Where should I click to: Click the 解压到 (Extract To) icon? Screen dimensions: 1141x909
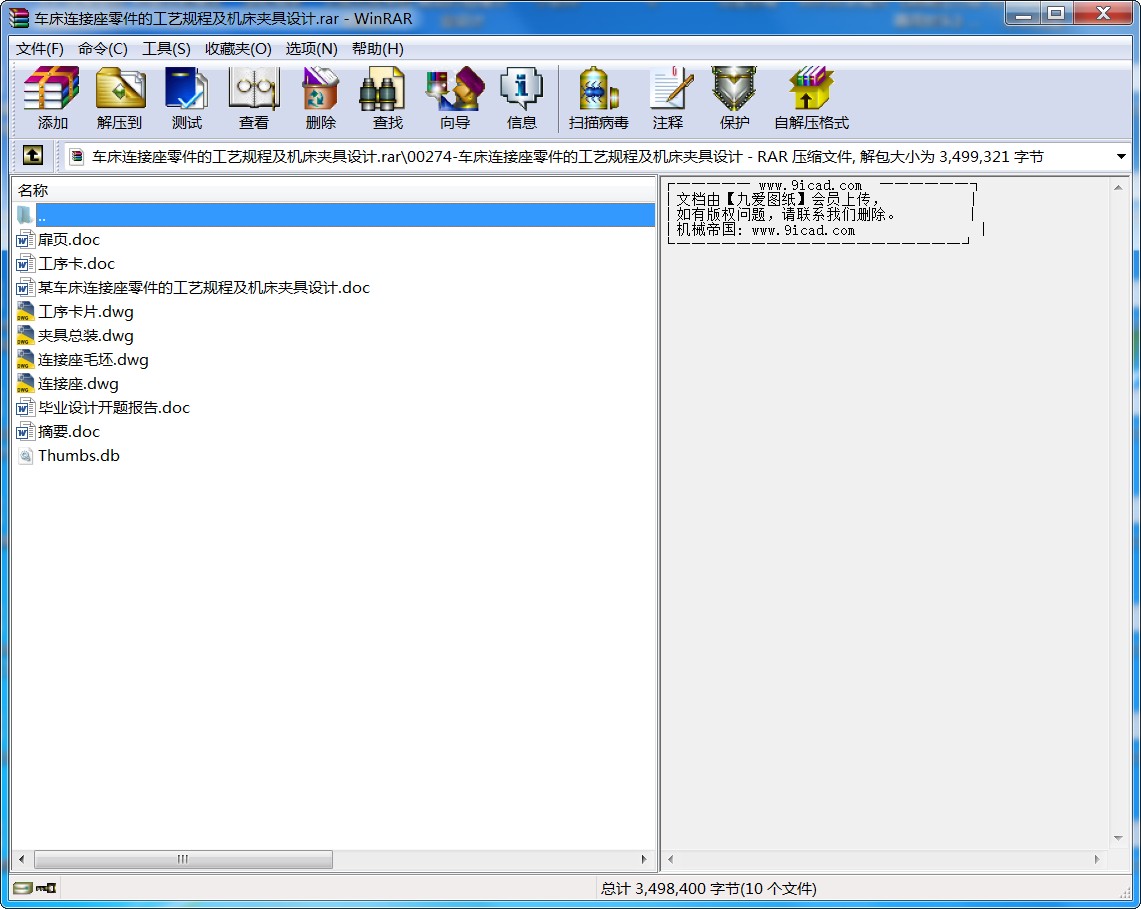tap(119, 98)
